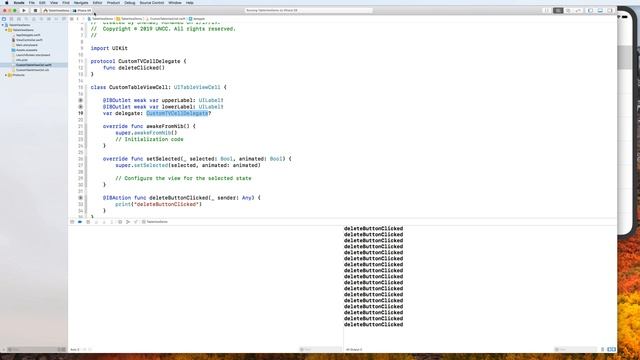The width and height of the screenshot is (640, 360).
Task: Collapse the top-level project in navigator
Action: pyautogui.click(x=3, y=25)
